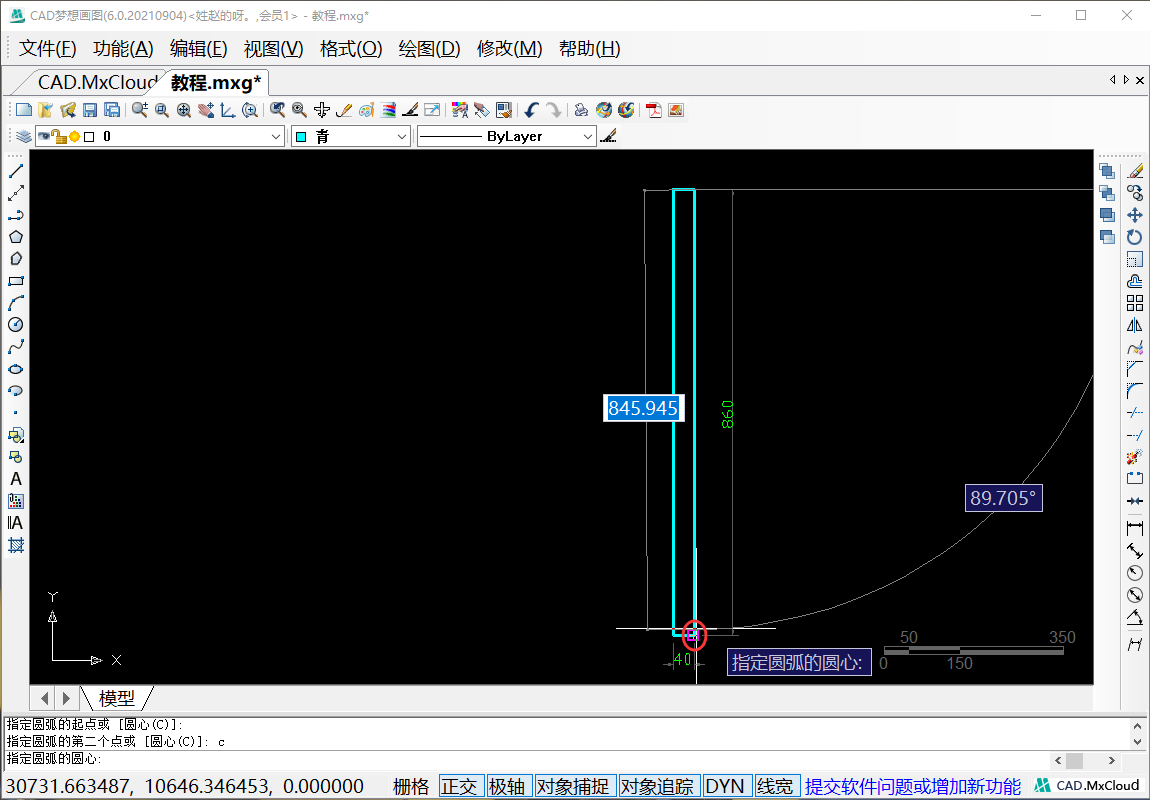Click 提交软件问题或增加新功能 link
Viewport: 1150px width, 800px height.
[913, 787]
